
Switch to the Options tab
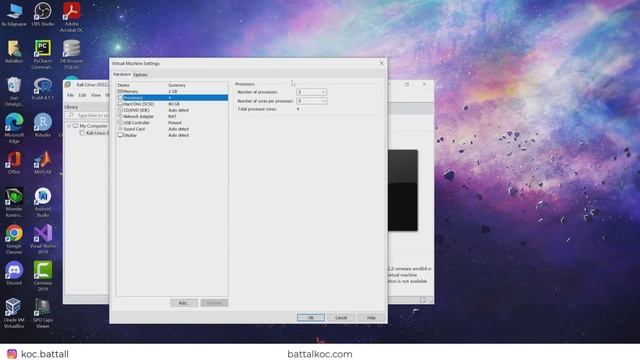(140, 75)
